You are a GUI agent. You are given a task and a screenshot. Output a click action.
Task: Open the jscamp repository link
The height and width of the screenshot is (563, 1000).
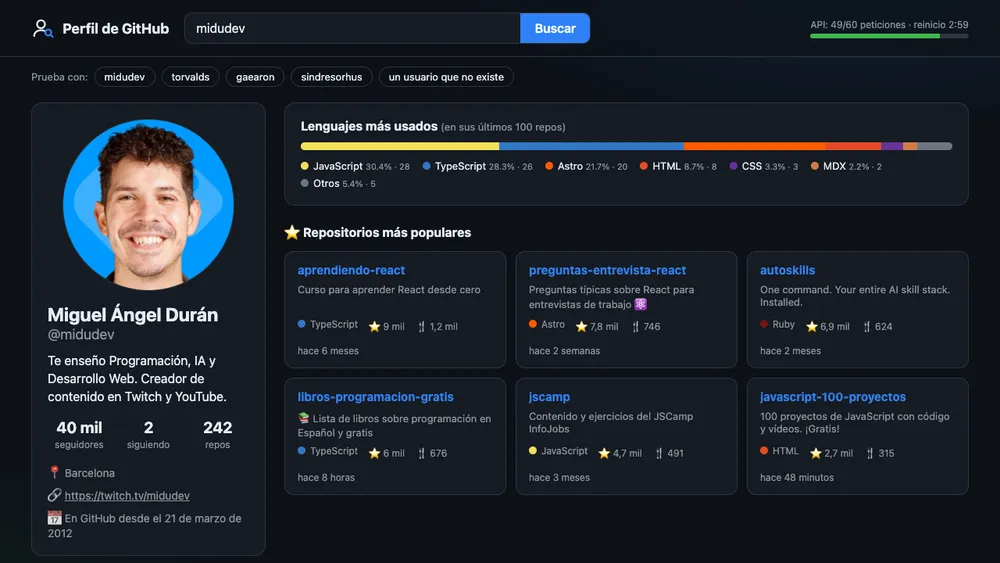(x=549, y=397)
